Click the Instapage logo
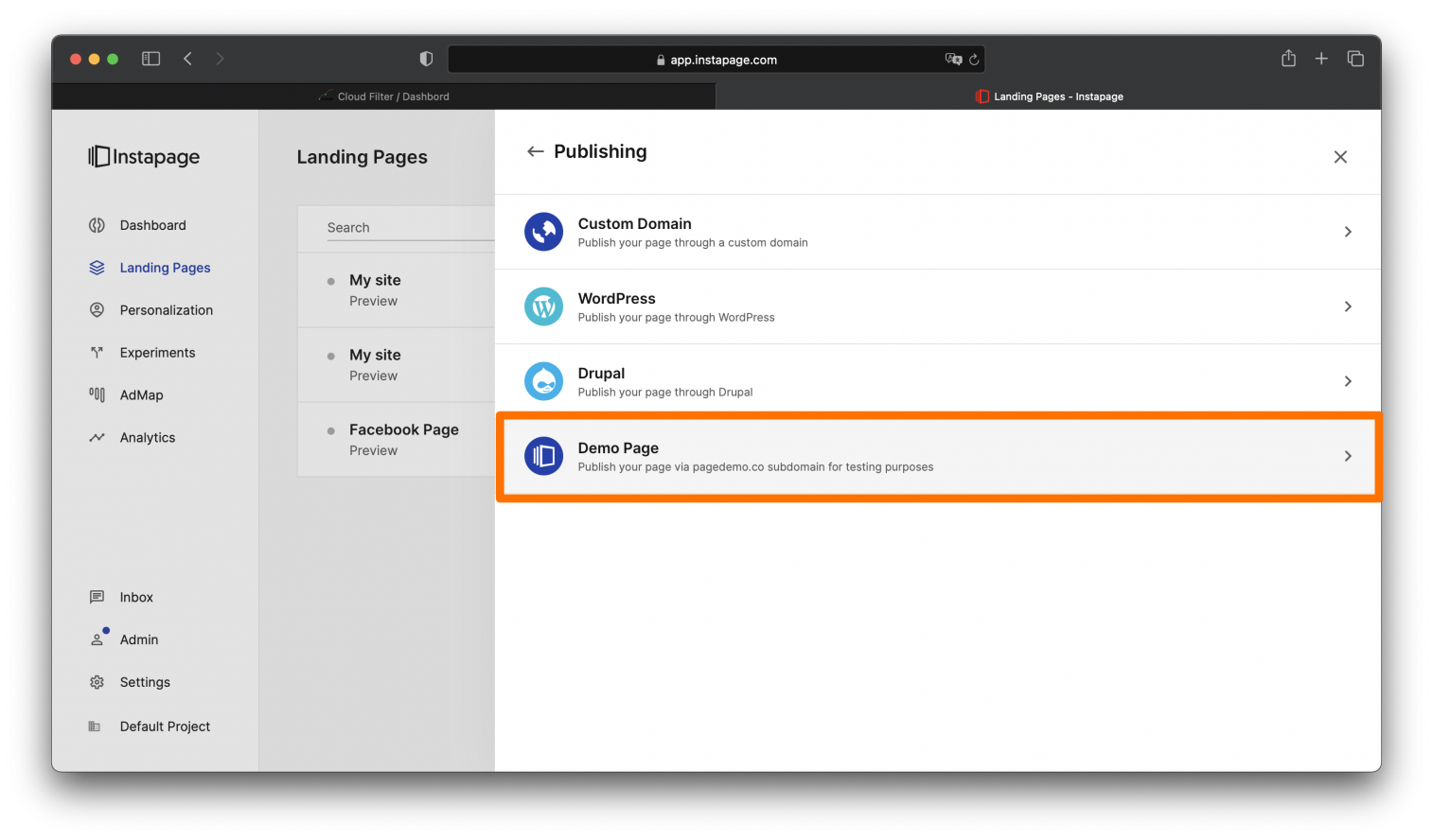The height and width of the screenshot is (840, 1433). (144, 157)
